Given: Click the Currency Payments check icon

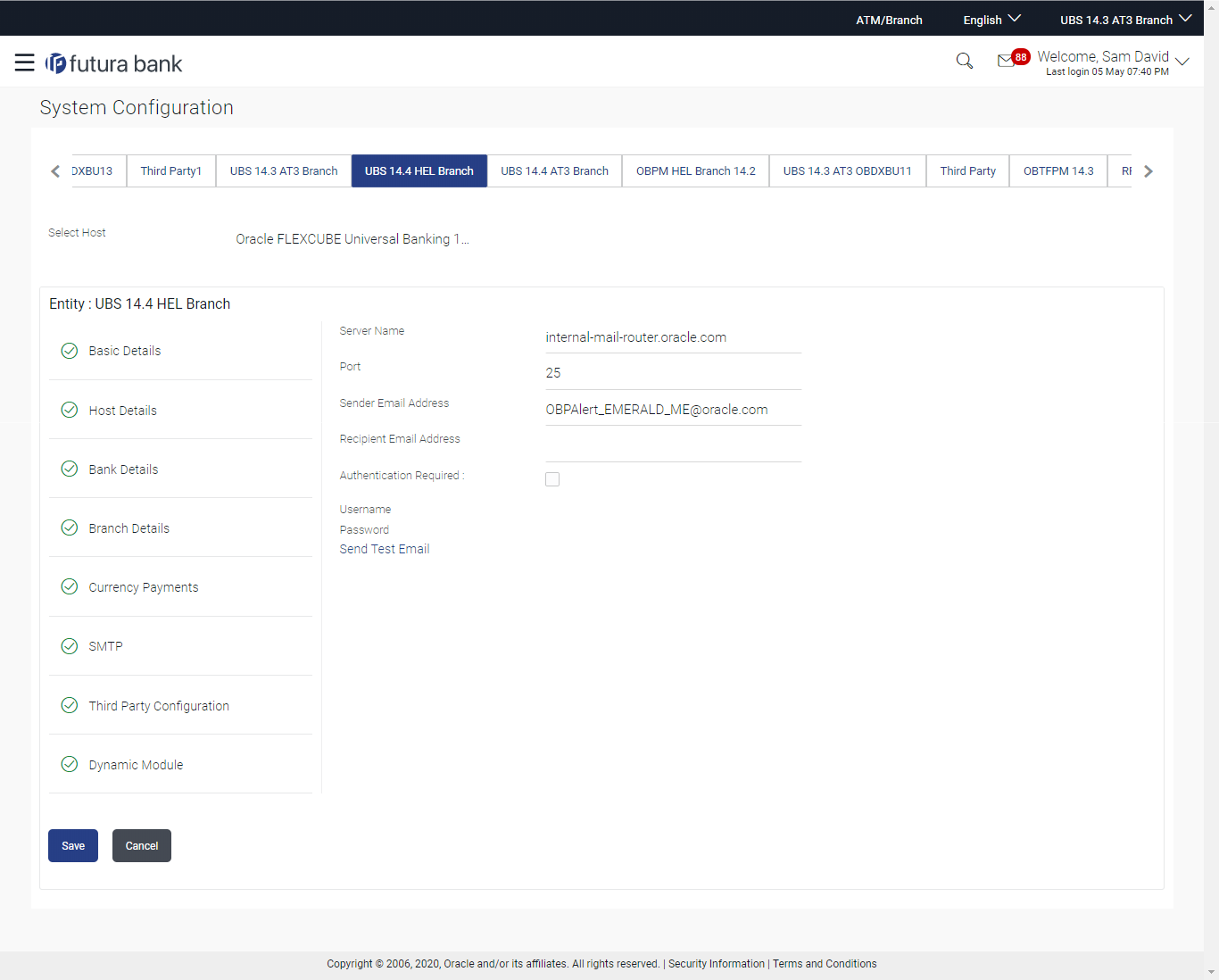Looking at the screenshot, I should [x=70, y=586].
